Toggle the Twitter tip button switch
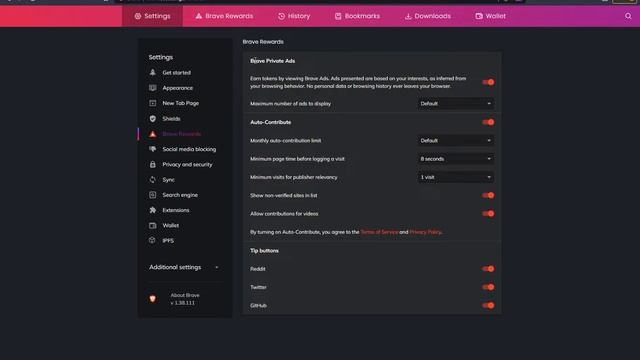 (488, 287)
